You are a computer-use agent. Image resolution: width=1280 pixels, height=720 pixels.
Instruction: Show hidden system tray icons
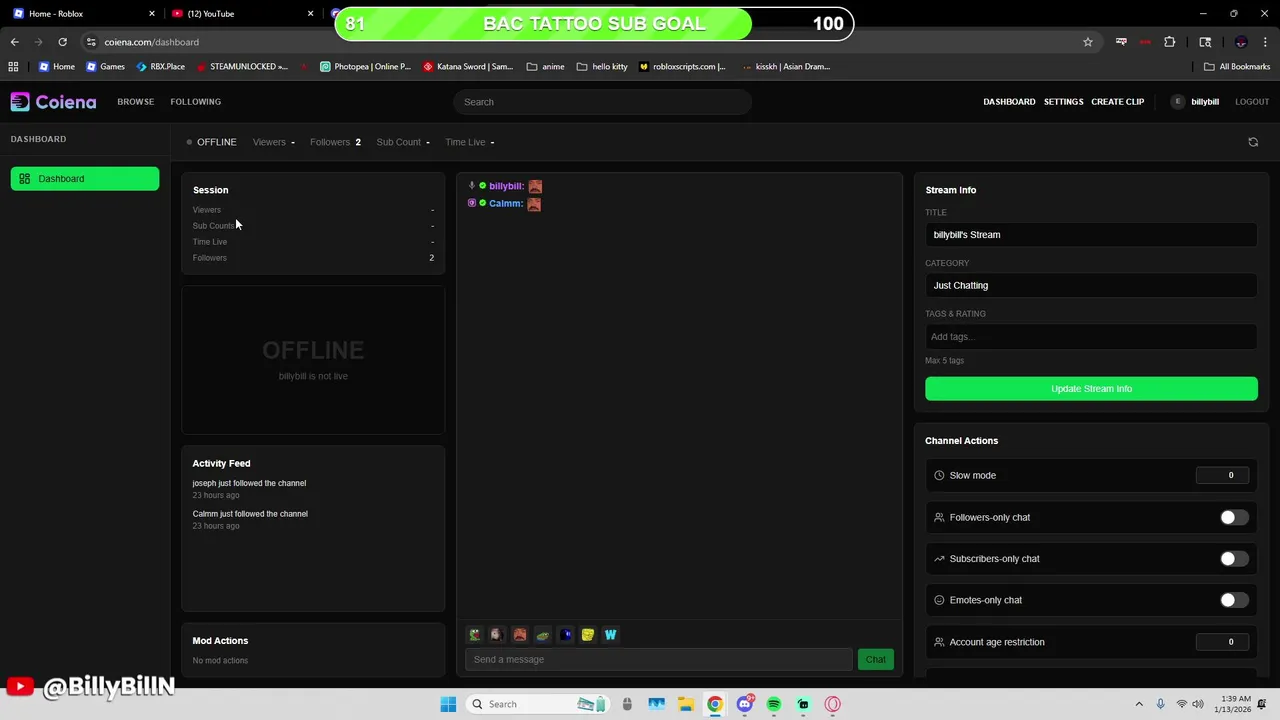[x=1139, y=704]
